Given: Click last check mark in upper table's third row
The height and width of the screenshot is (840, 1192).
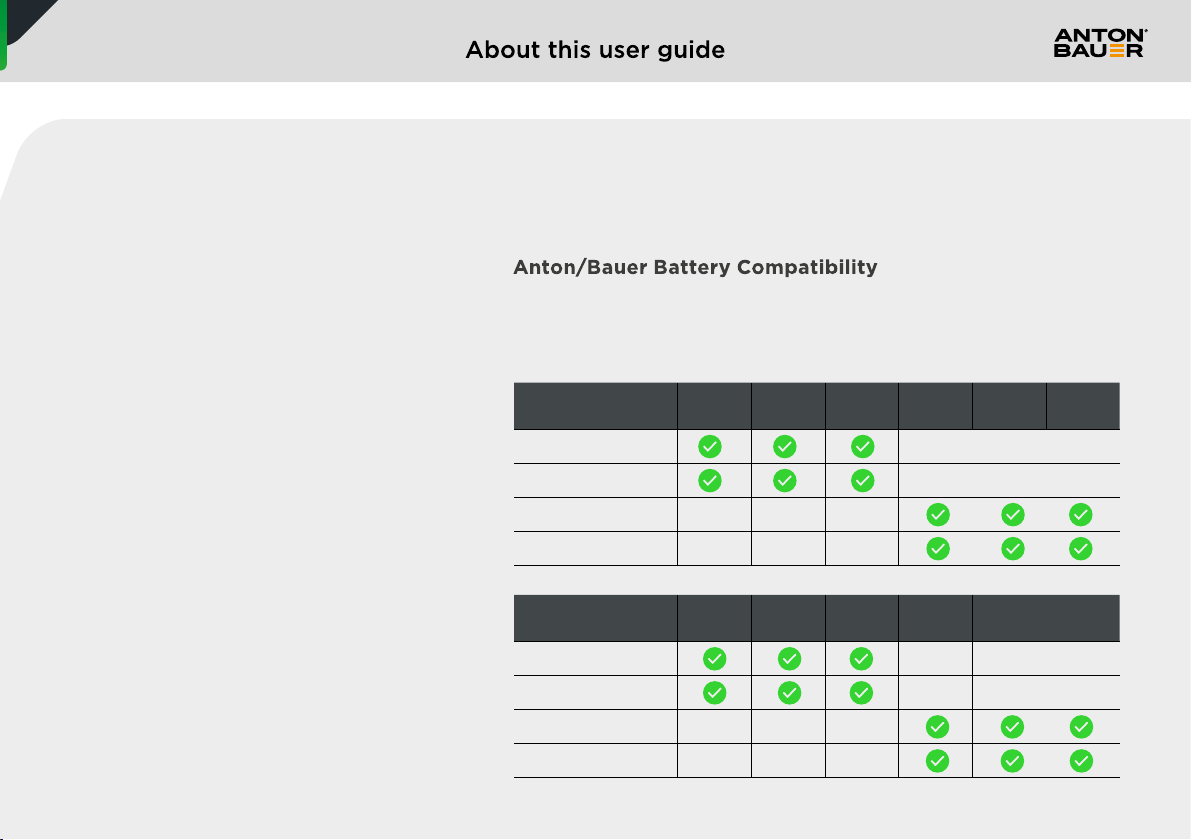Looking at the screenshot, I should [1080, 515].
